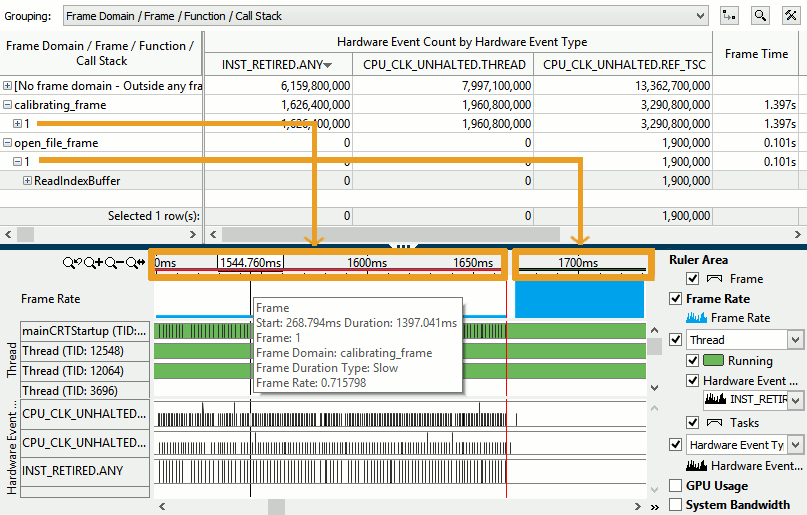Screen dimensions: 807x515
Task: Open the search magnifier icon in grid toolbar
Action: tap(761, 16)
